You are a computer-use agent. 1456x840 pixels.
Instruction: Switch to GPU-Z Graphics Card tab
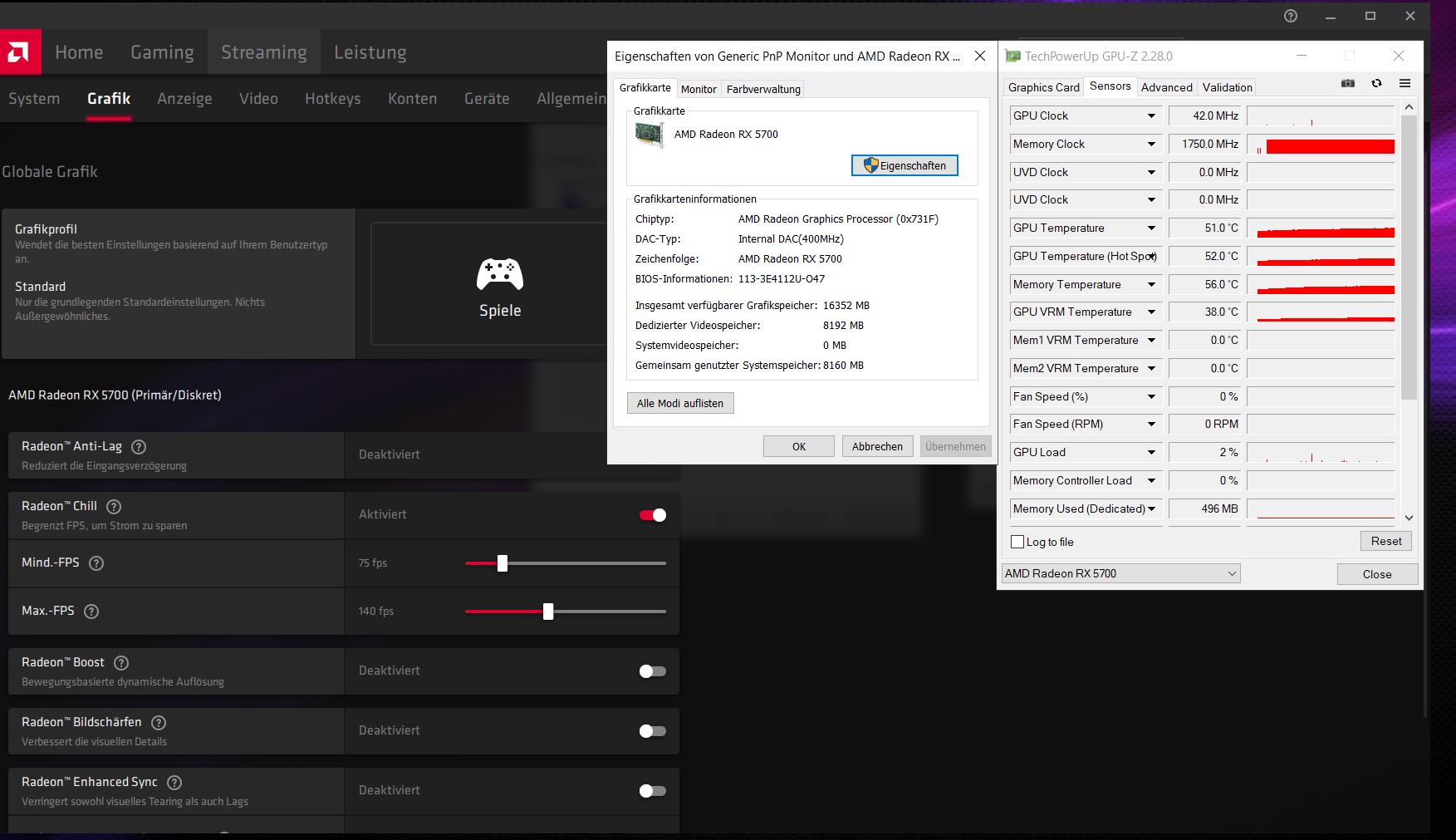1043,87
